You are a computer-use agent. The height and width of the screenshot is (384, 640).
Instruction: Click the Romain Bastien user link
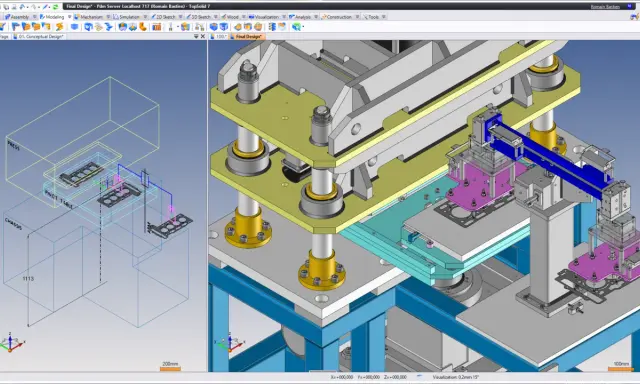click(605, 7)
